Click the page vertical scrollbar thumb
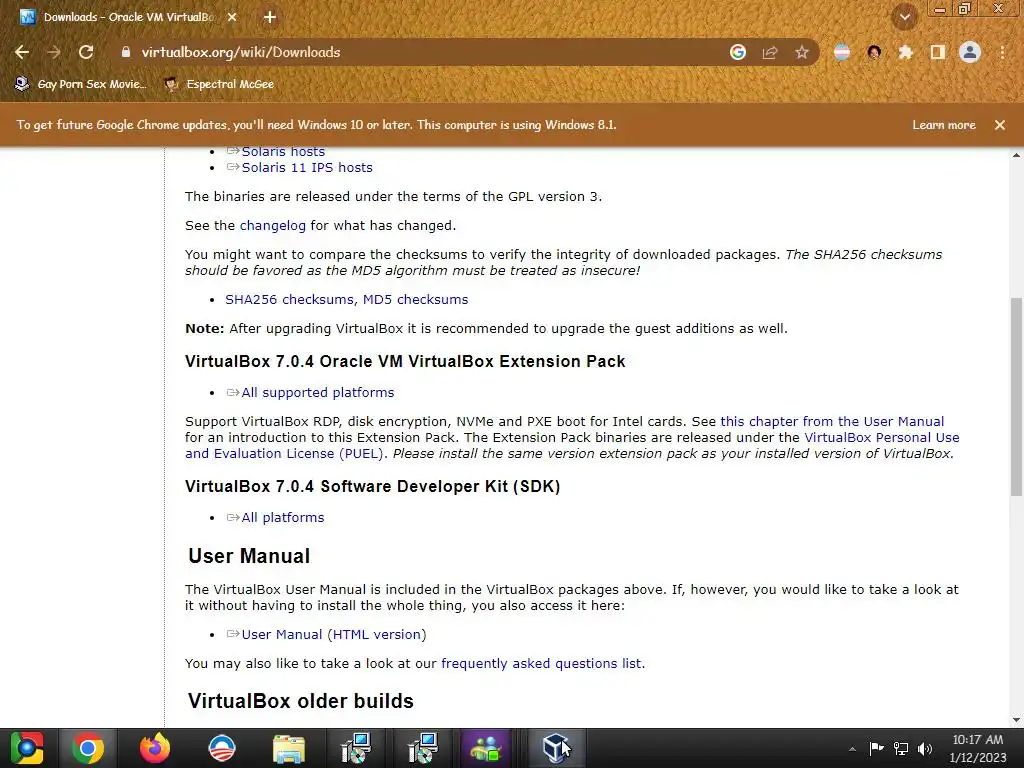 pyautogui.click(x=1016, y=396)
